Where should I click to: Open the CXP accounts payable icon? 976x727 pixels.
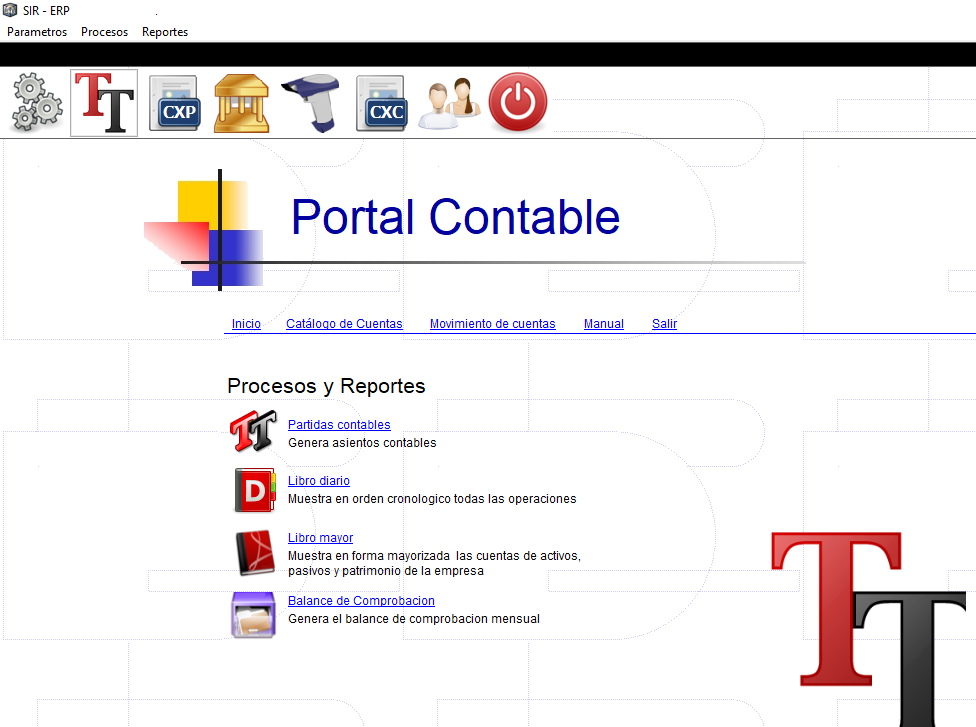(x=175, y=103)
